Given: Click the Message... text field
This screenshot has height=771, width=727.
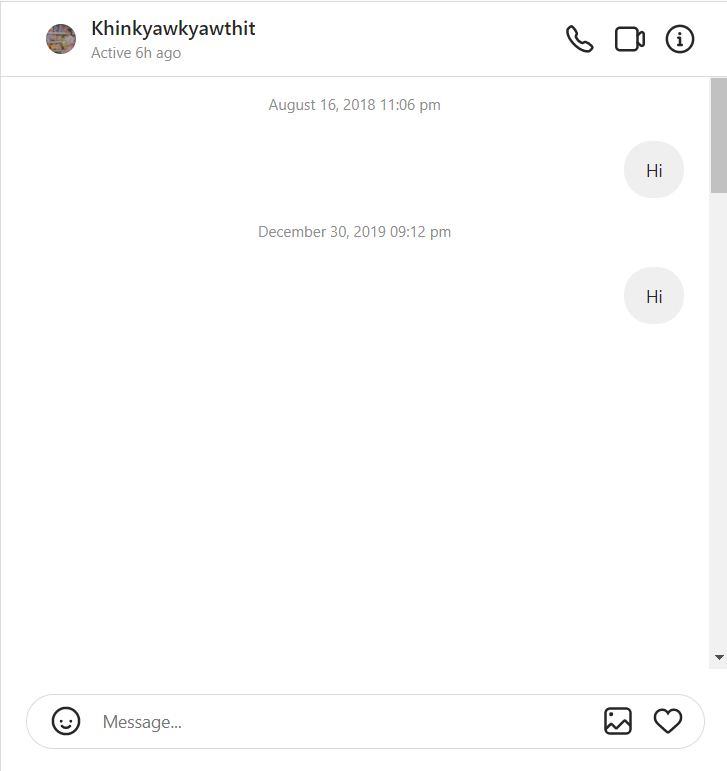Looking at the screenshot, I should click(340, 722).
